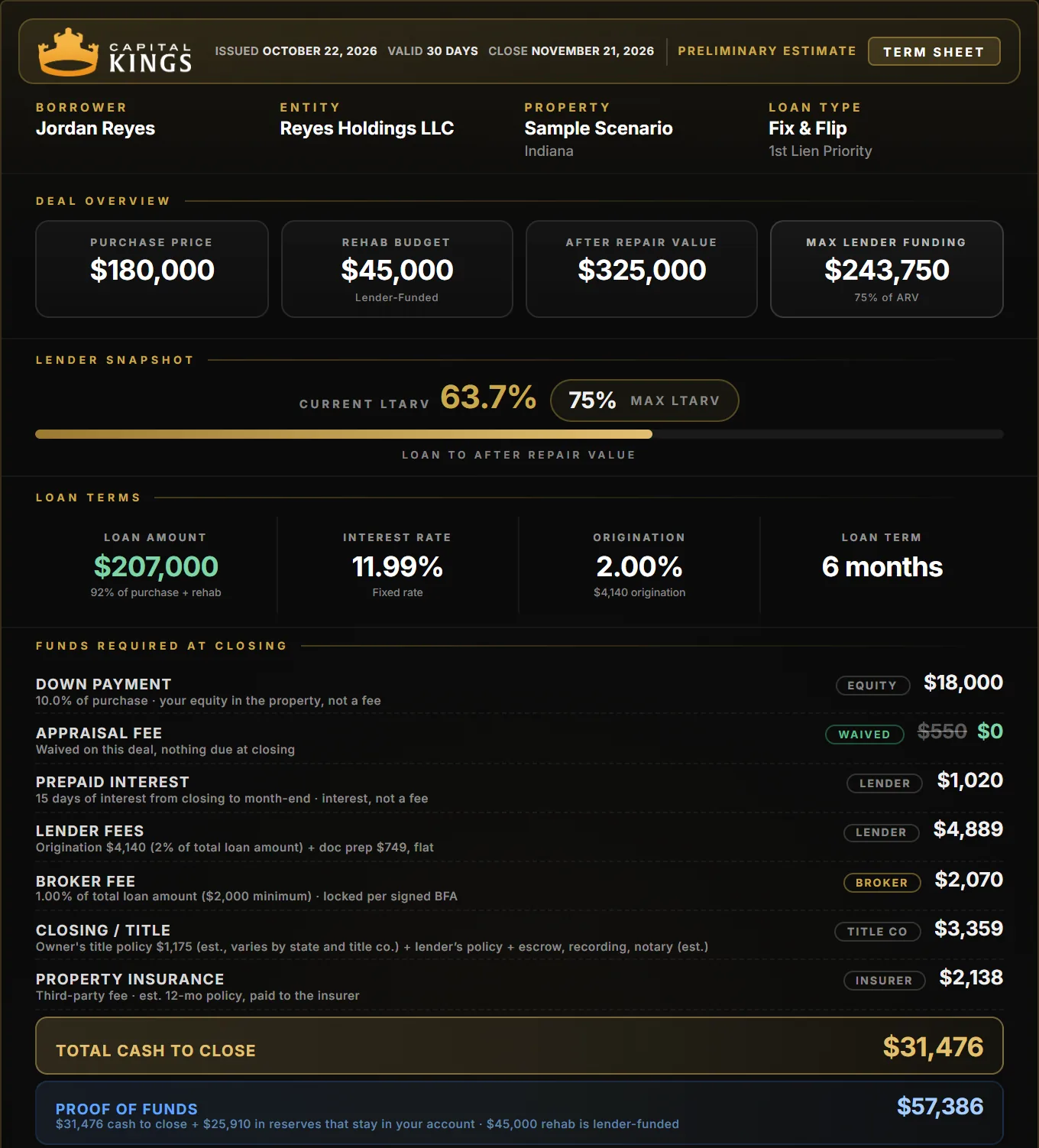Screen dimensions: 1039x1148
Task: Click the Sample Scenario property name
Action: tap(598, 128)
